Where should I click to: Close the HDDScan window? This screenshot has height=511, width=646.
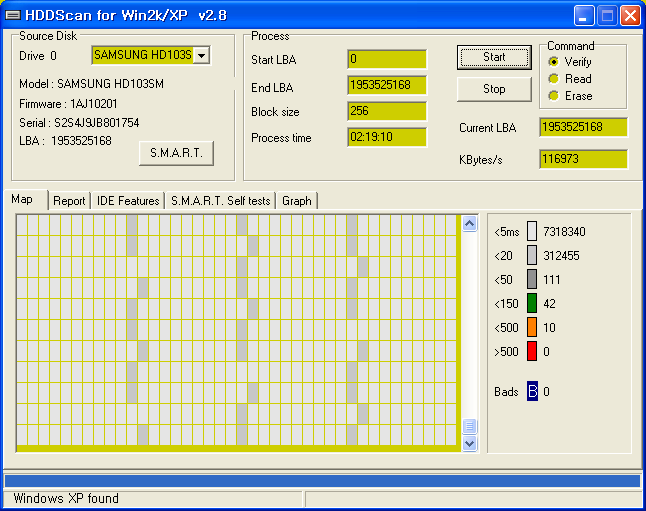tap(630, 16)
